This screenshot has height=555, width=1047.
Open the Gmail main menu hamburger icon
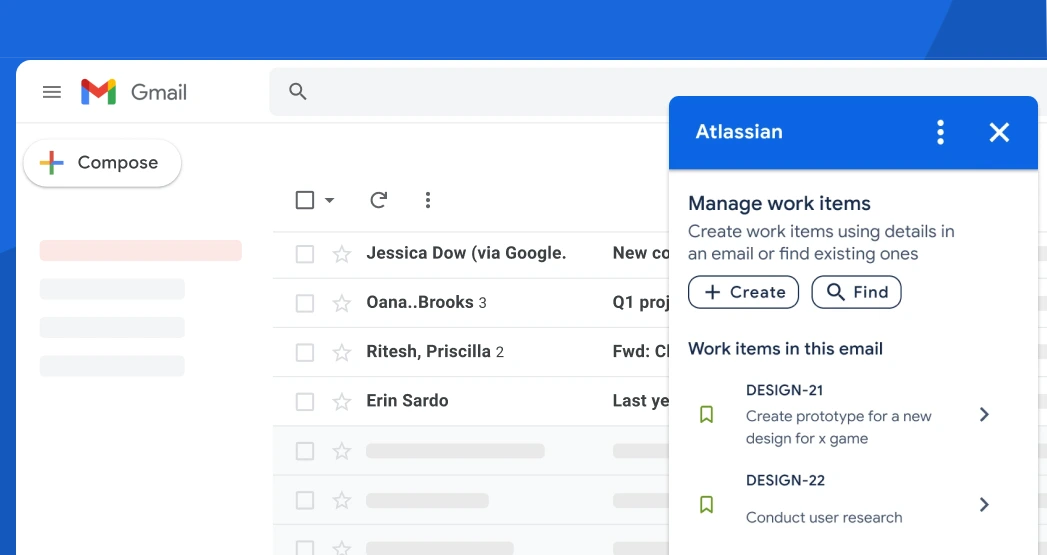coord(52,92)
